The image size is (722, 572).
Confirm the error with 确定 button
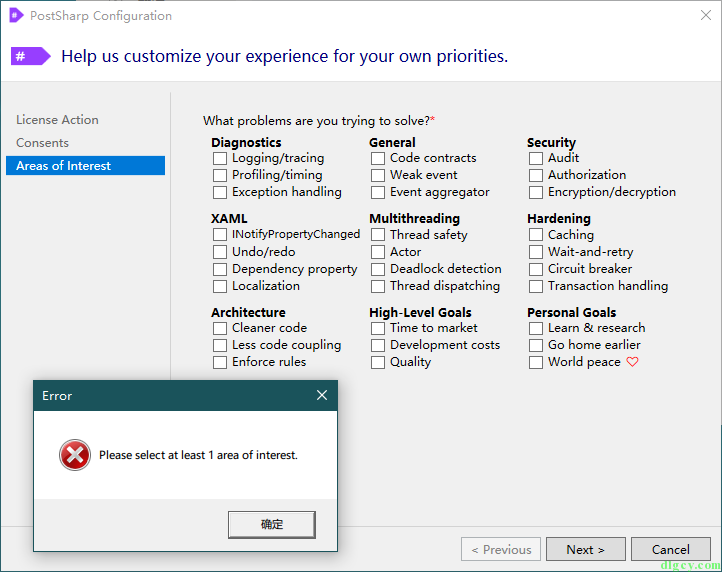[272, 524]
